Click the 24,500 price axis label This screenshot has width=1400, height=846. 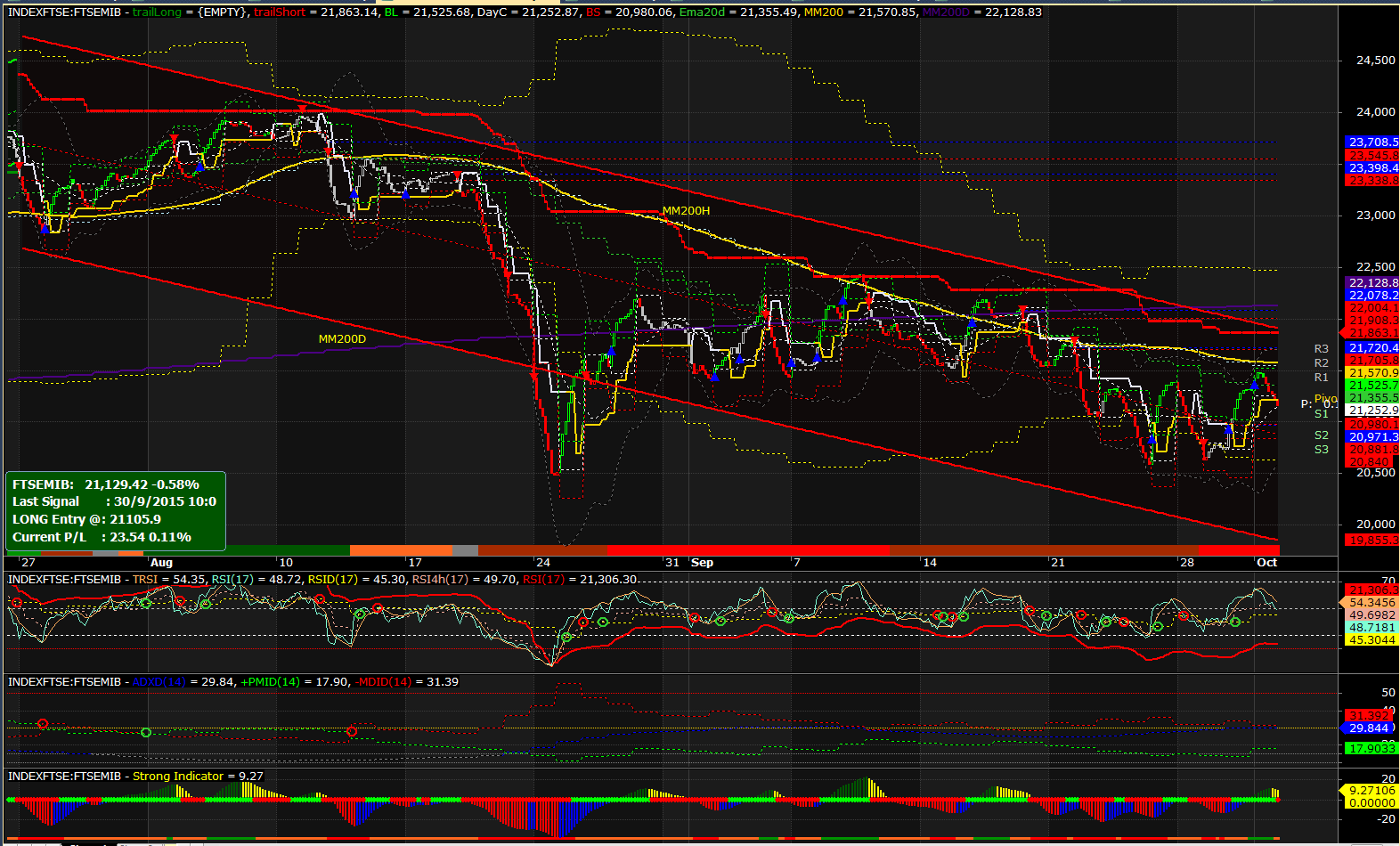[1376, 61]
